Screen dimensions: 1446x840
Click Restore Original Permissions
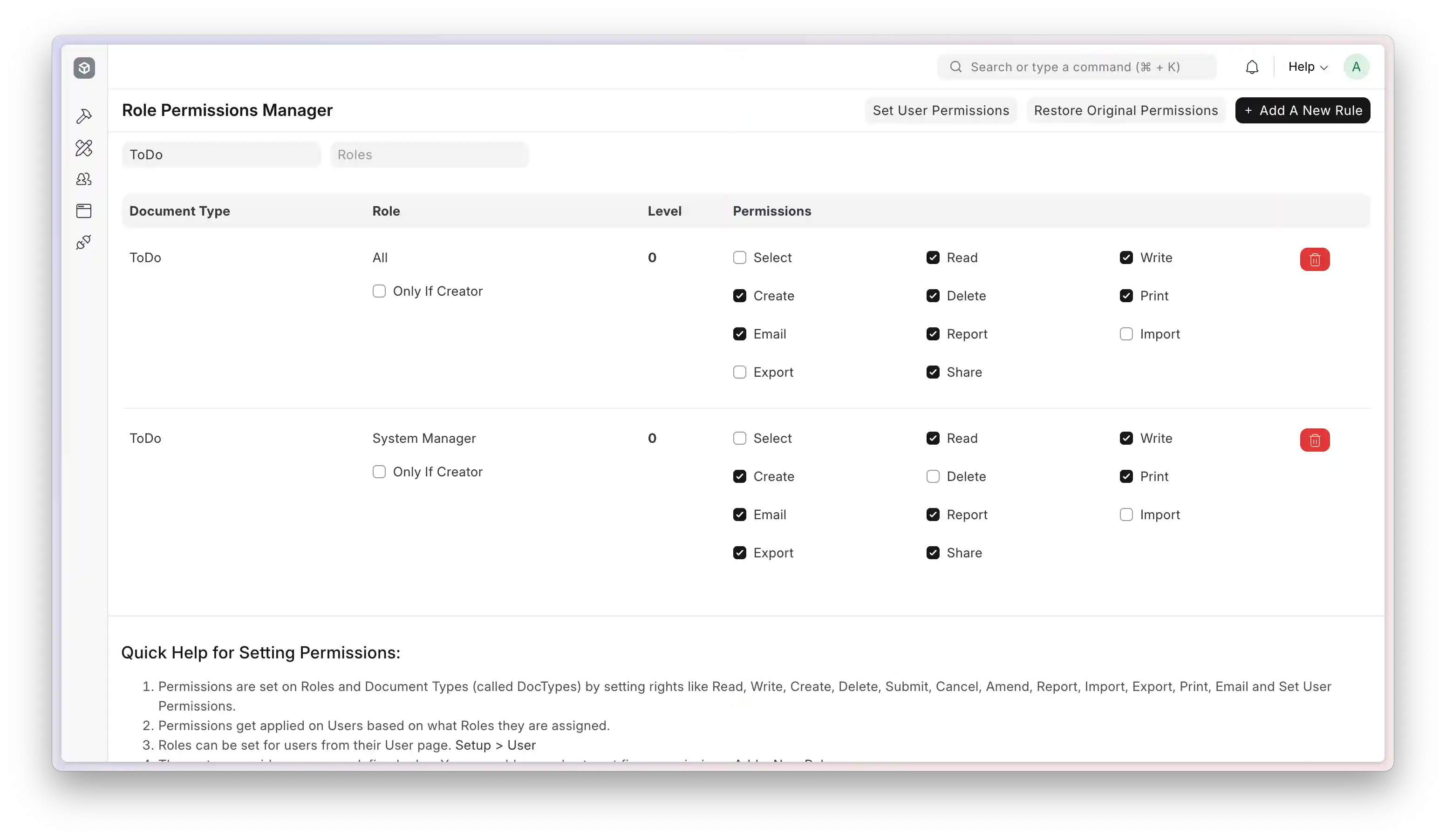pos(1125,110)
